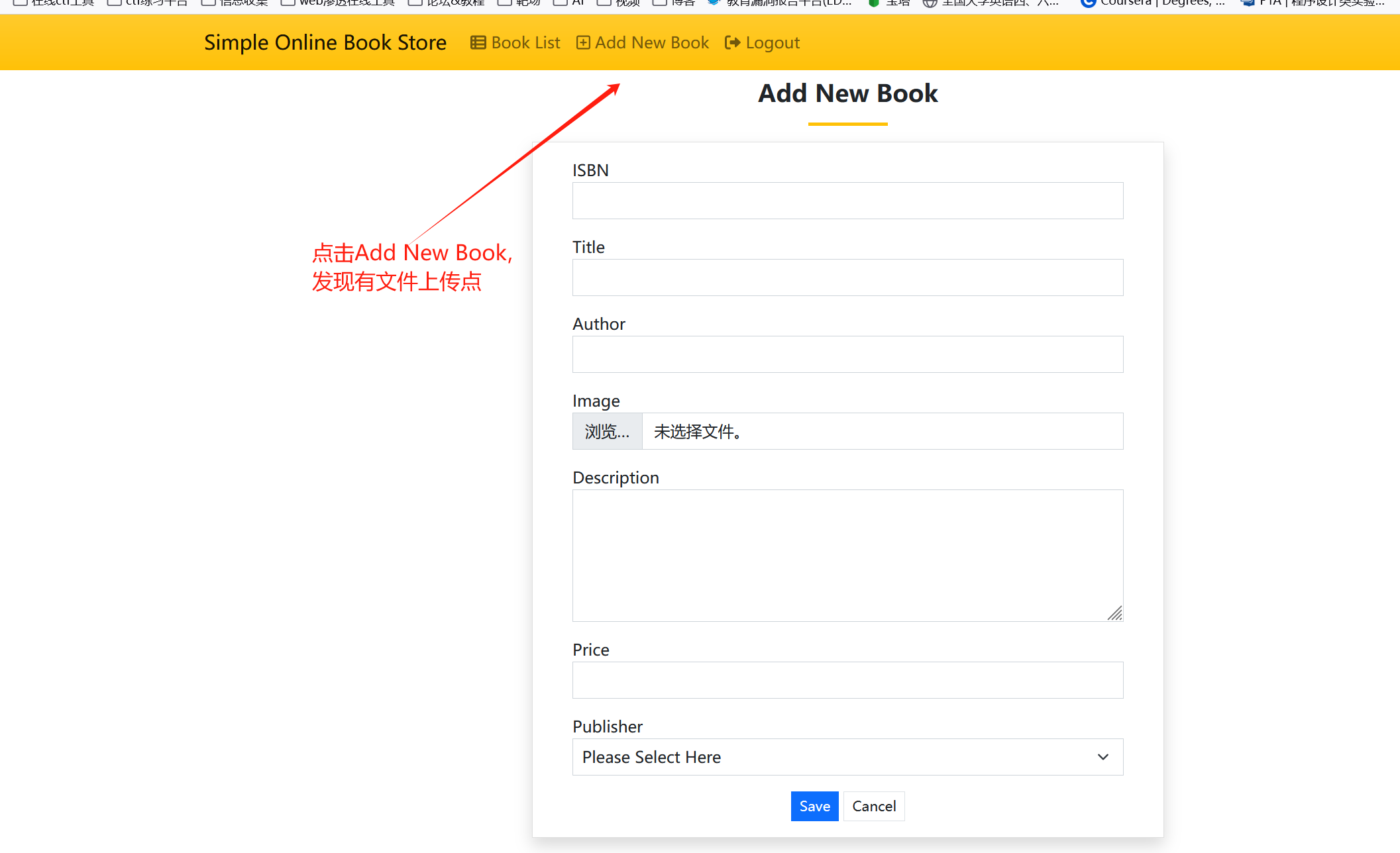This screenshot has width=1400, height=853.
Task: Click the 浏览... browse file button
Action: click(x=607, y=432)
